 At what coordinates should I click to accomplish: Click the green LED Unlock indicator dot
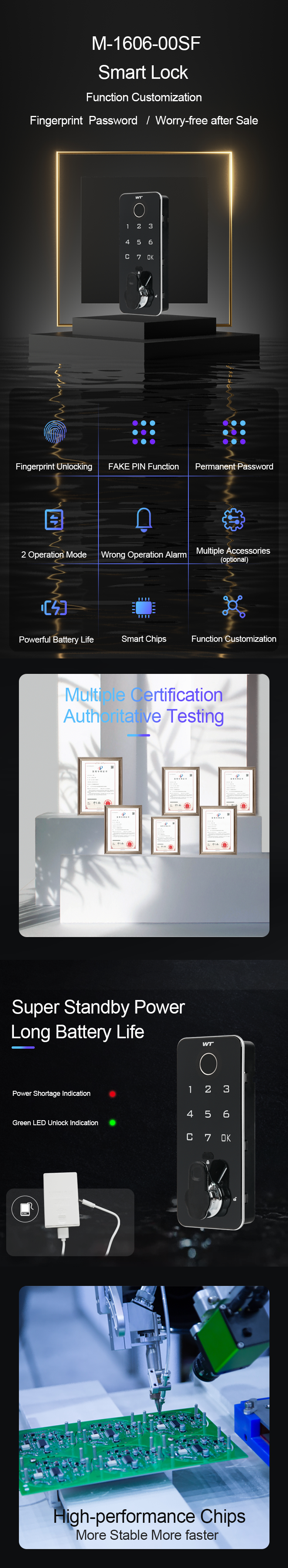click(x=112, y=1122)
